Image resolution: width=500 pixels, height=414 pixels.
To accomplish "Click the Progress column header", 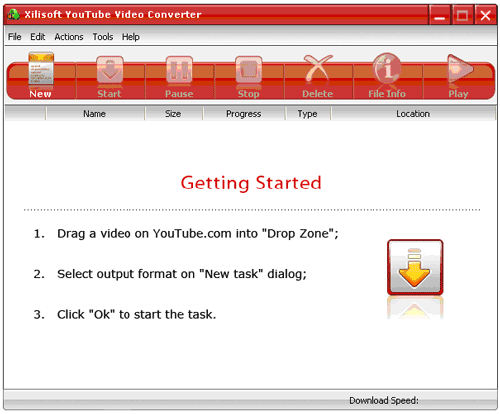I will click(244, 114).
